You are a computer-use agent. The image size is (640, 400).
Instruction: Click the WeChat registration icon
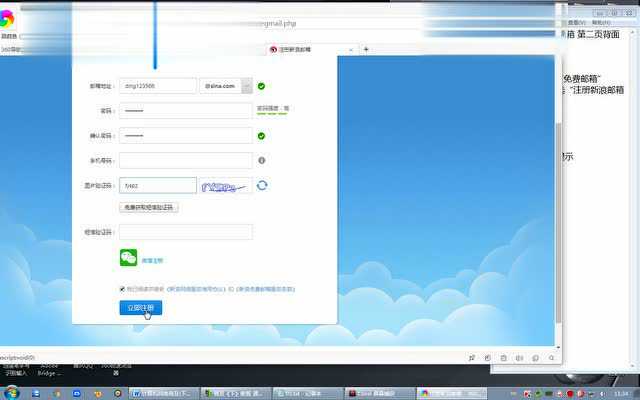pyautogui.click(x=128, y=258)
